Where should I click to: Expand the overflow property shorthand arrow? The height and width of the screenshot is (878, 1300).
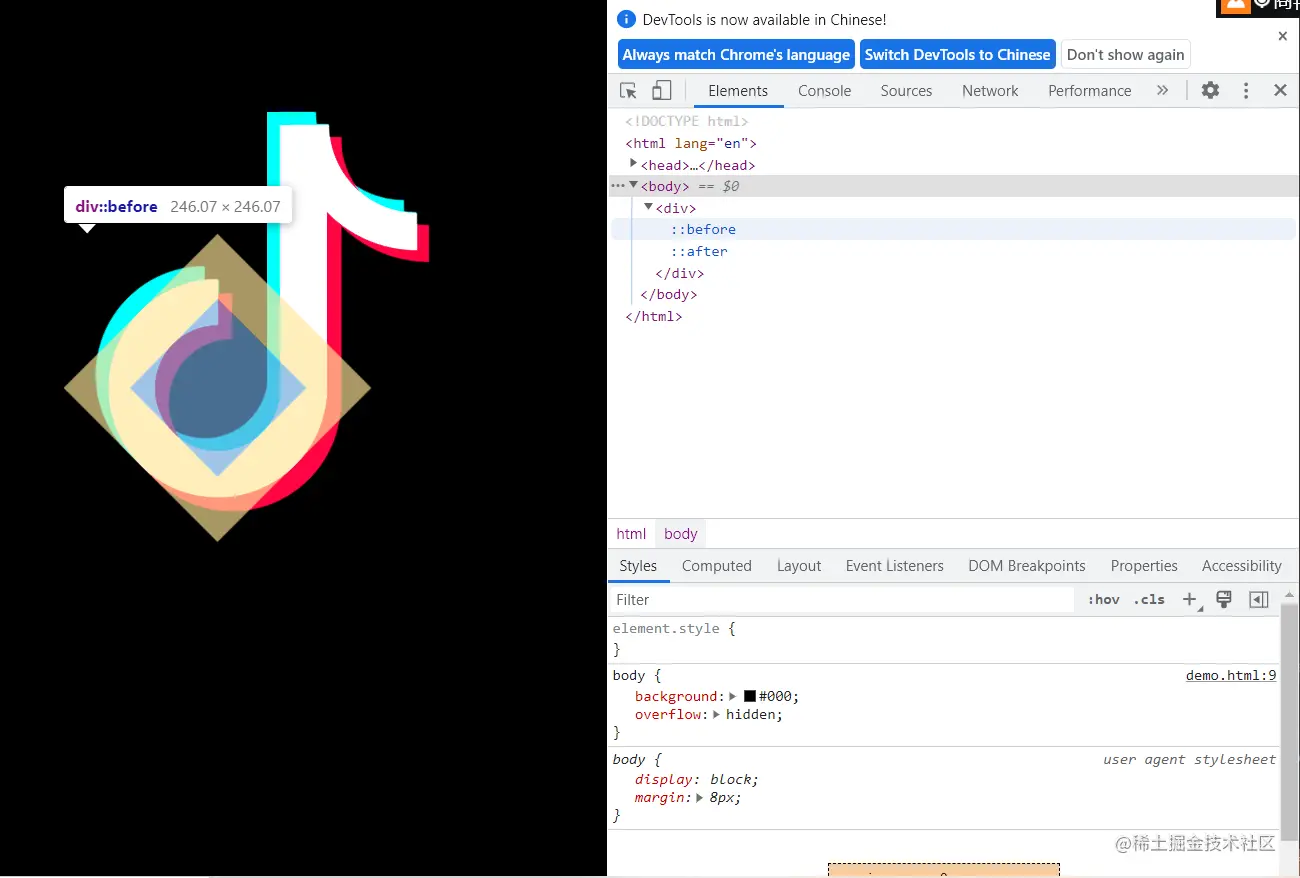tap(716, 714)
